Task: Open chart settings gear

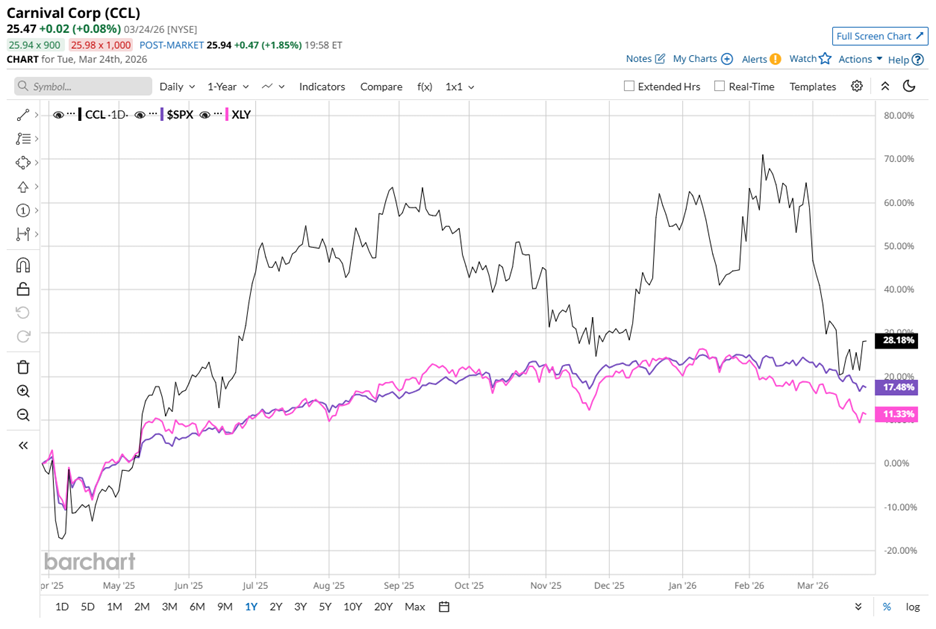Action: pyautogui.click(x=857, y=86)
